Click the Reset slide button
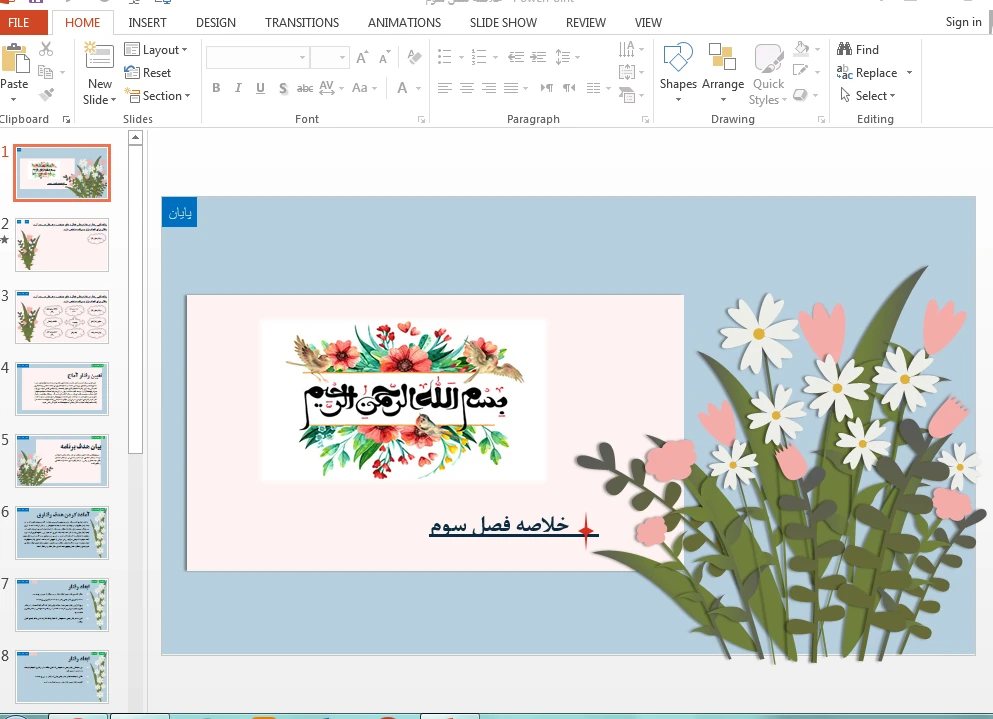Viewport: 993px width, 719px height. (148, 73)
